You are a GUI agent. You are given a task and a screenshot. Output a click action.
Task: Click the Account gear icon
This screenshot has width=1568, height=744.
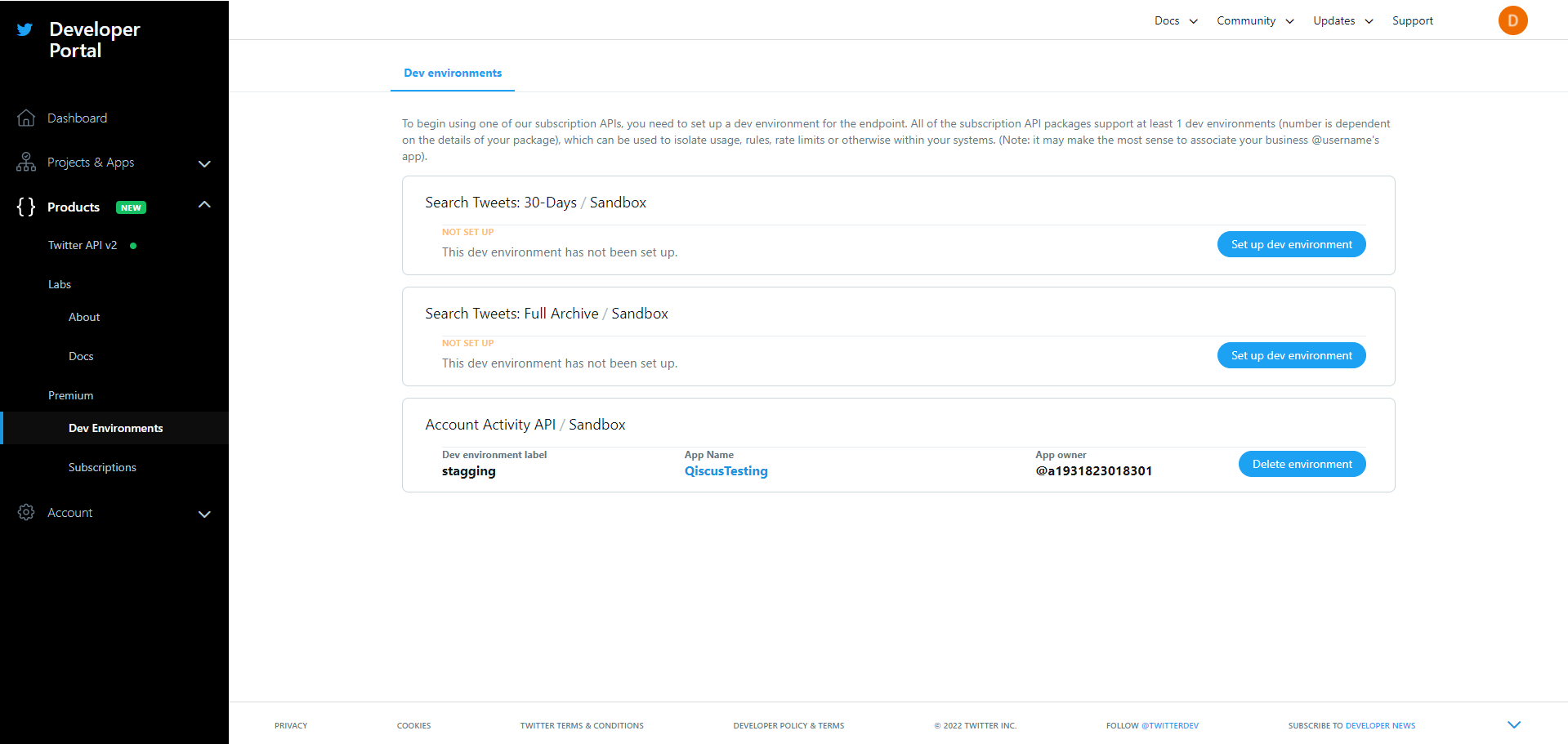click(x=26, y=512)
